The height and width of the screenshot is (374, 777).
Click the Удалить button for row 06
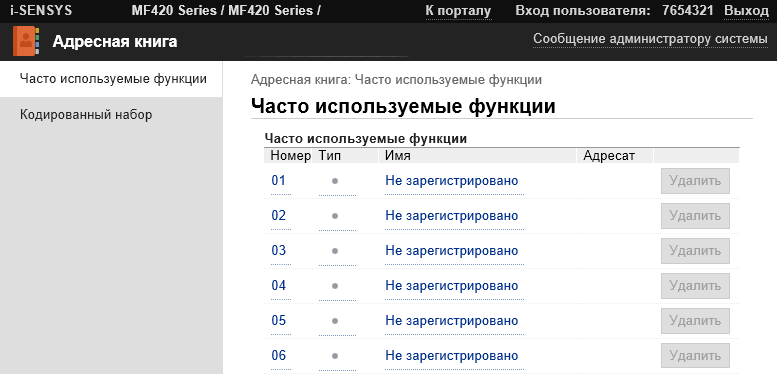click(695, 356)
